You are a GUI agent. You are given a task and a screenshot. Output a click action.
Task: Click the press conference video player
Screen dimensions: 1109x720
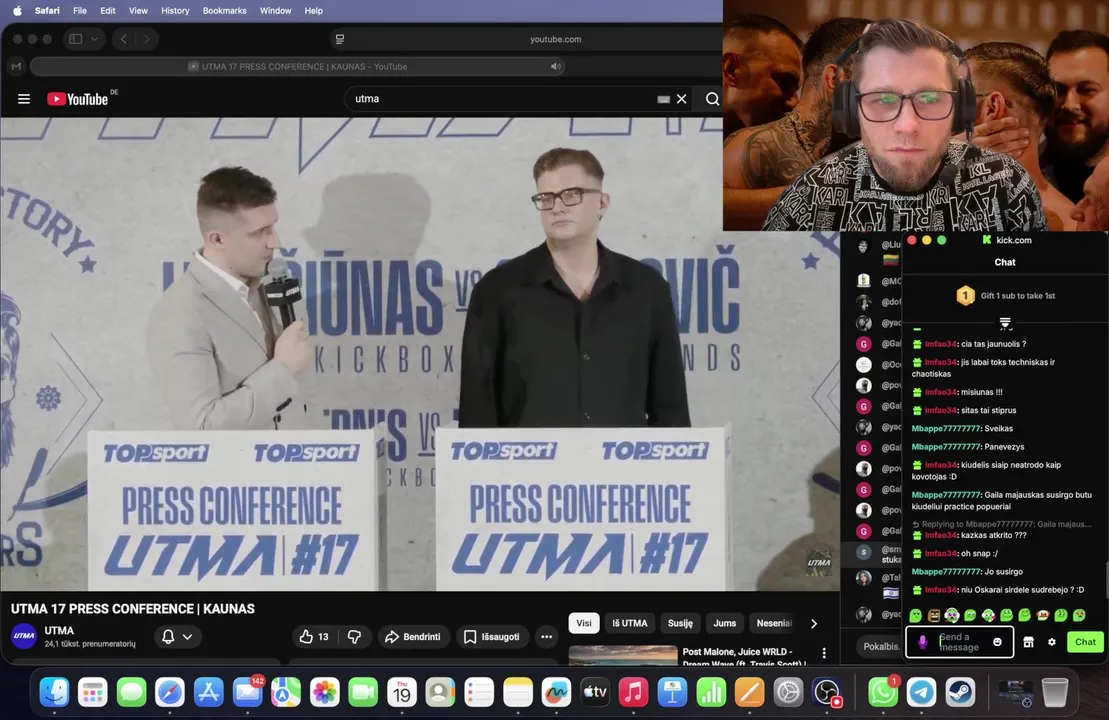click(x=420, y=354)
